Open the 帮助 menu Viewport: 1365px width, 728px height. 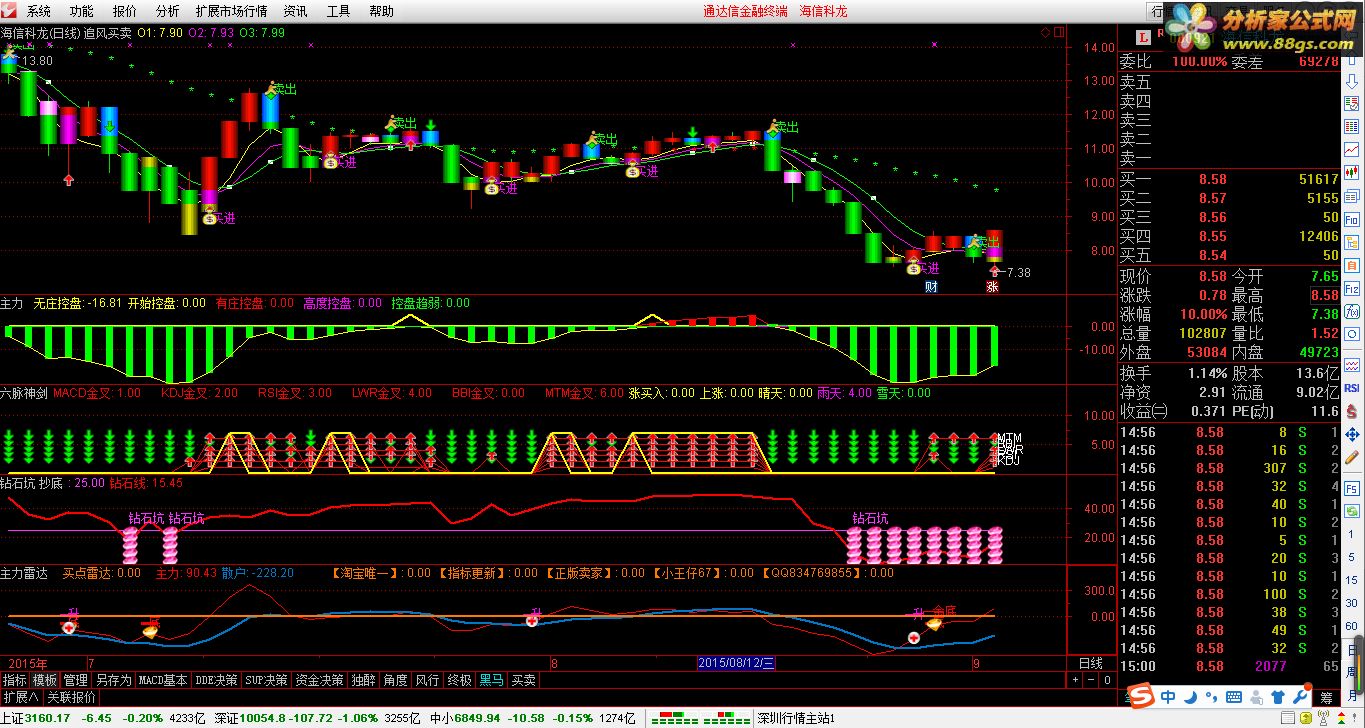coord(381,11)
